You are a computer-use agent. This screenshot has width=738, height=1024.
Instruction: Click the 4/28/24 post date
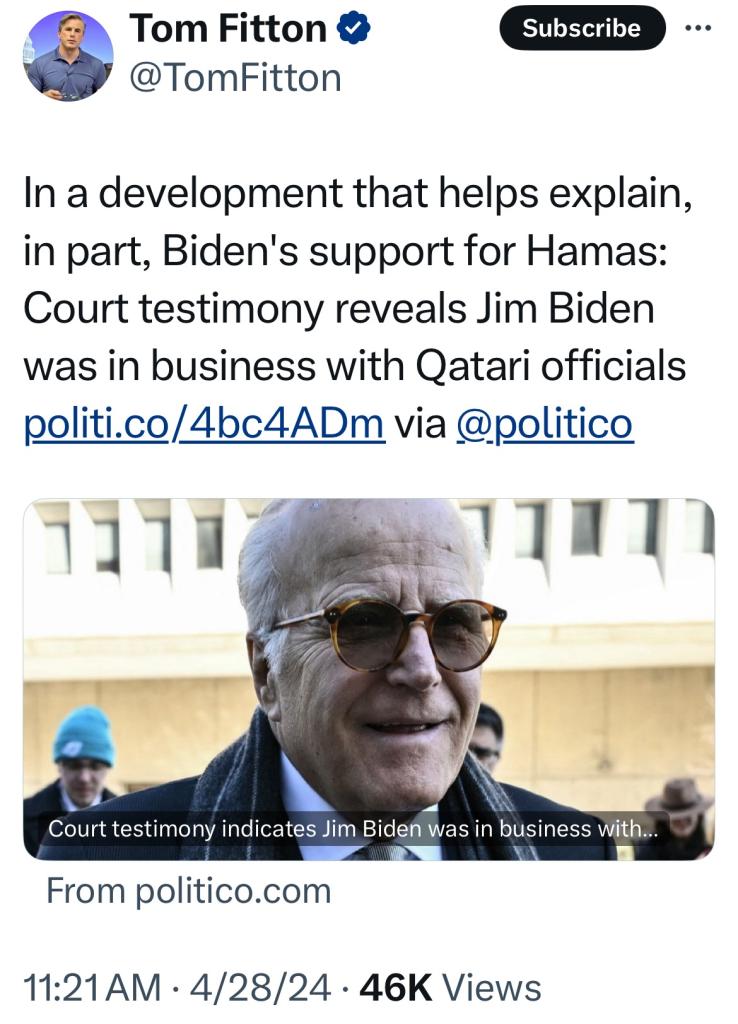pyautogui.click(x=262, y=988)
